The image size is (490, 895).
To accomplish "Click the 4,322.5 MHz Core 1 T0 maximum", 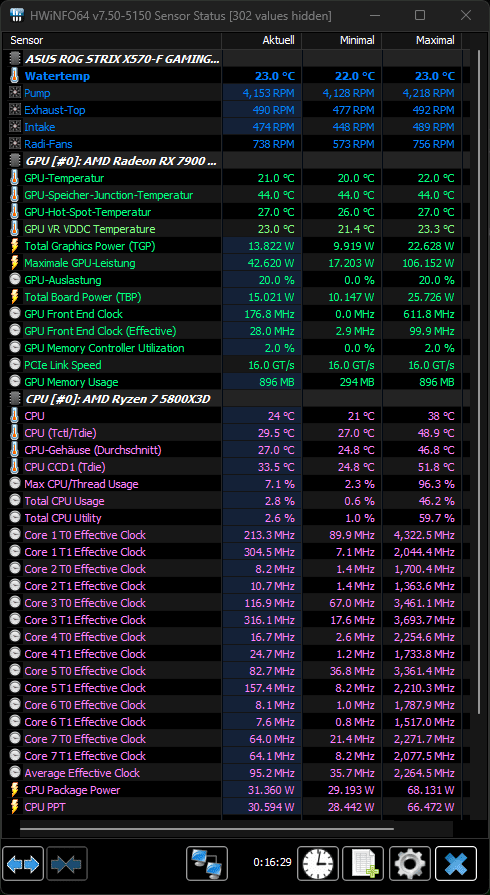I will (x=424, y=535).
